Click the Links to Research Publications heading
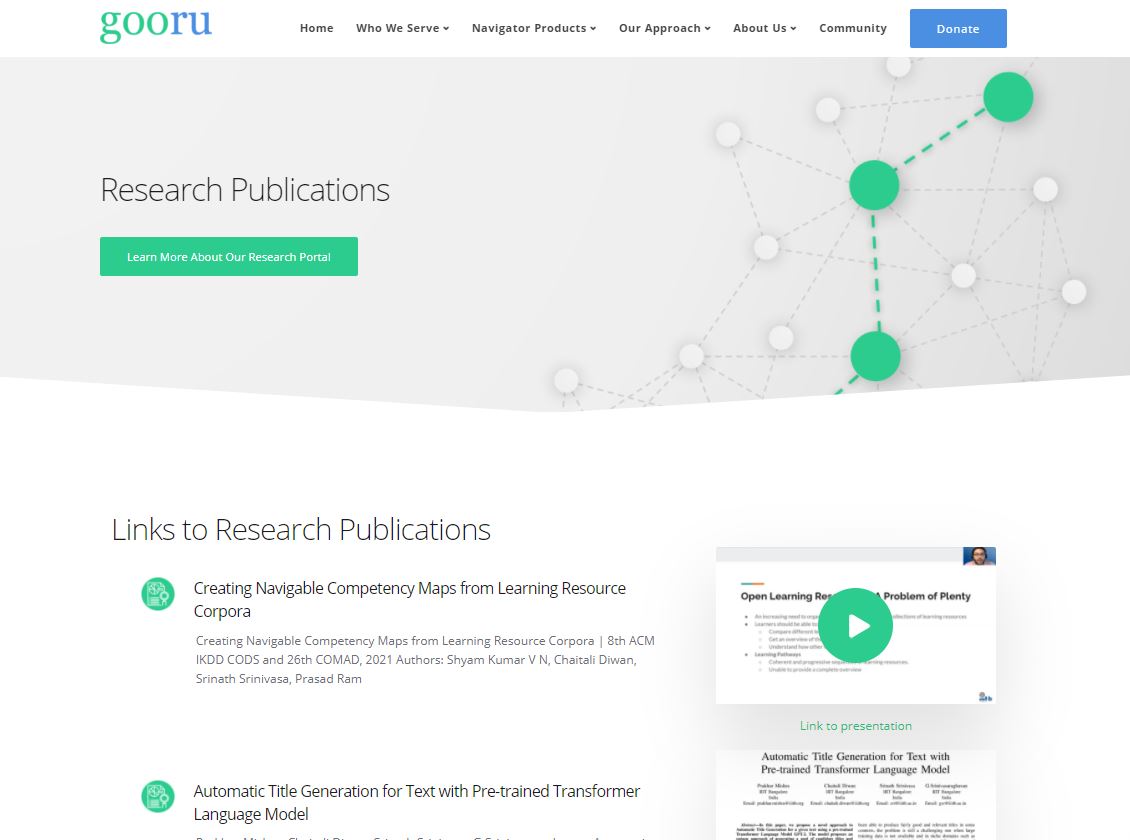This screenshot has width=1130, height=840. click(x=301, y=530)
